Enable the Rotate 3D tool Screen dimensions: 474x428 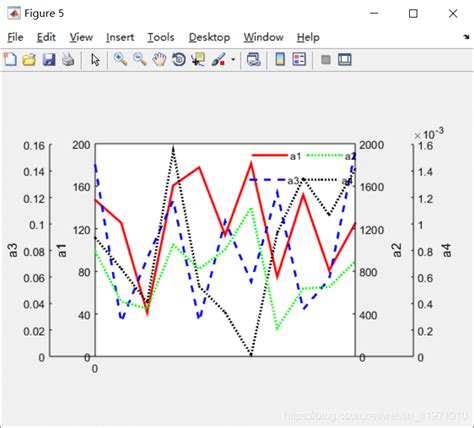click(179, 60)
